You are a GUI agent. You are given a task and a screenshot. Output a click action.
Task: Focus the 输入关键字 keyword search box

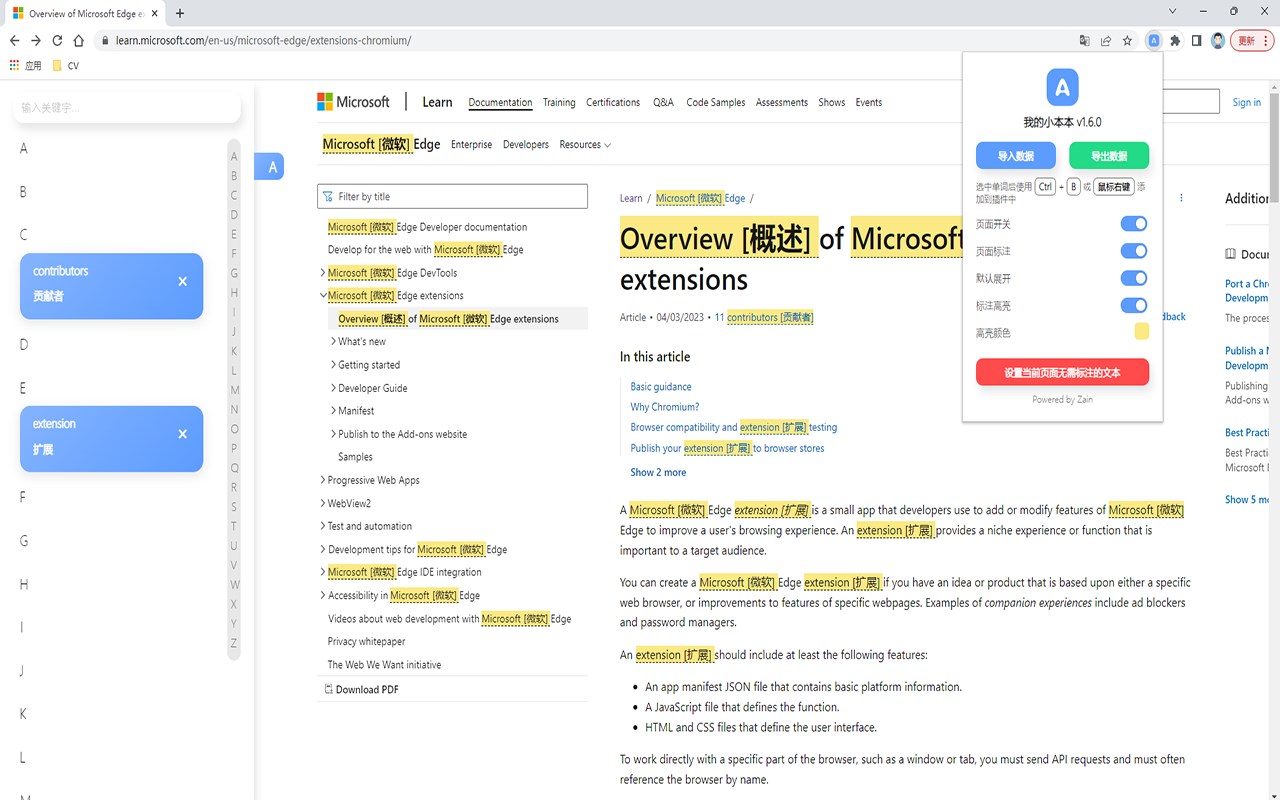click(x=127, y=107)
